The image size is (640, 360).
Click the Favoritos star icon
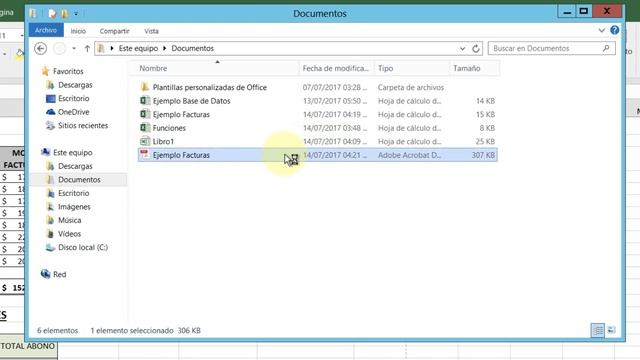45,71
